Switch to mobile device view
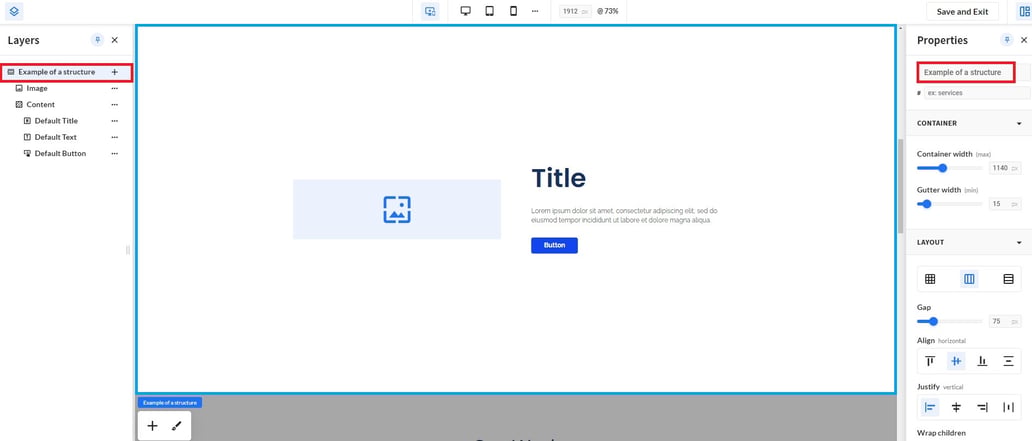The image size is (1032, 441). click(513, 11)
